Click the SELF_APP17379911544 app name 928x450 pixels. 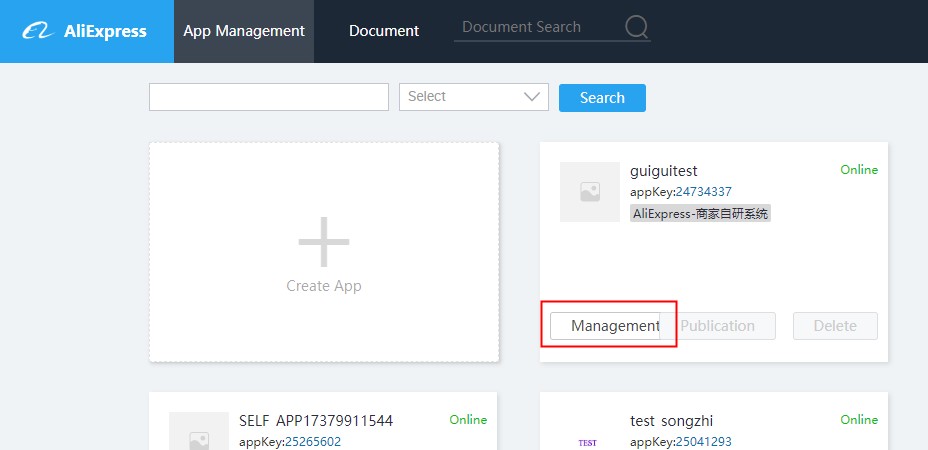(316, 421)
